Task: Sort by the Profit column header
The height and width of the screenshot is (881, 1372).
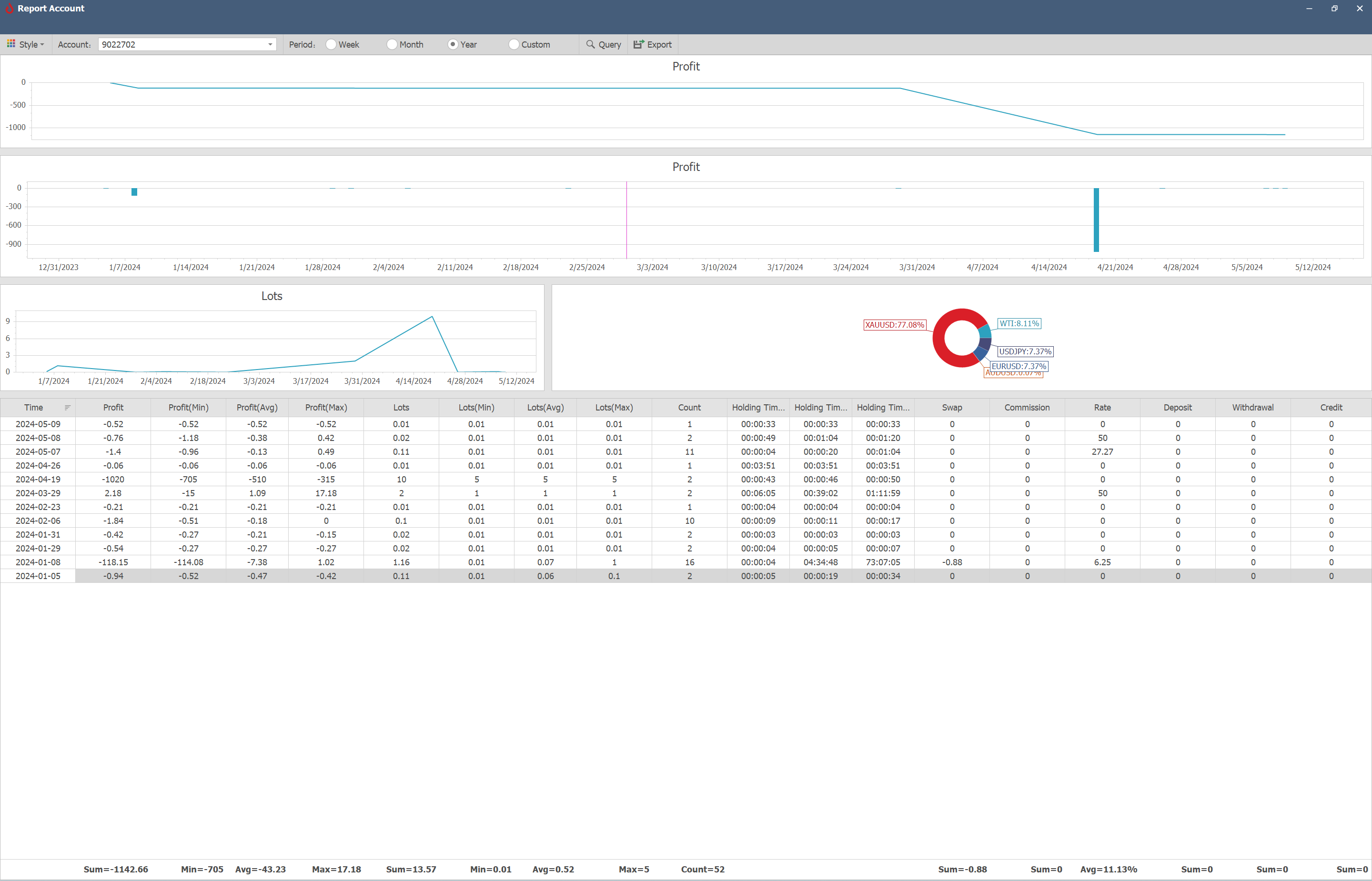Action: coord(113,407)
